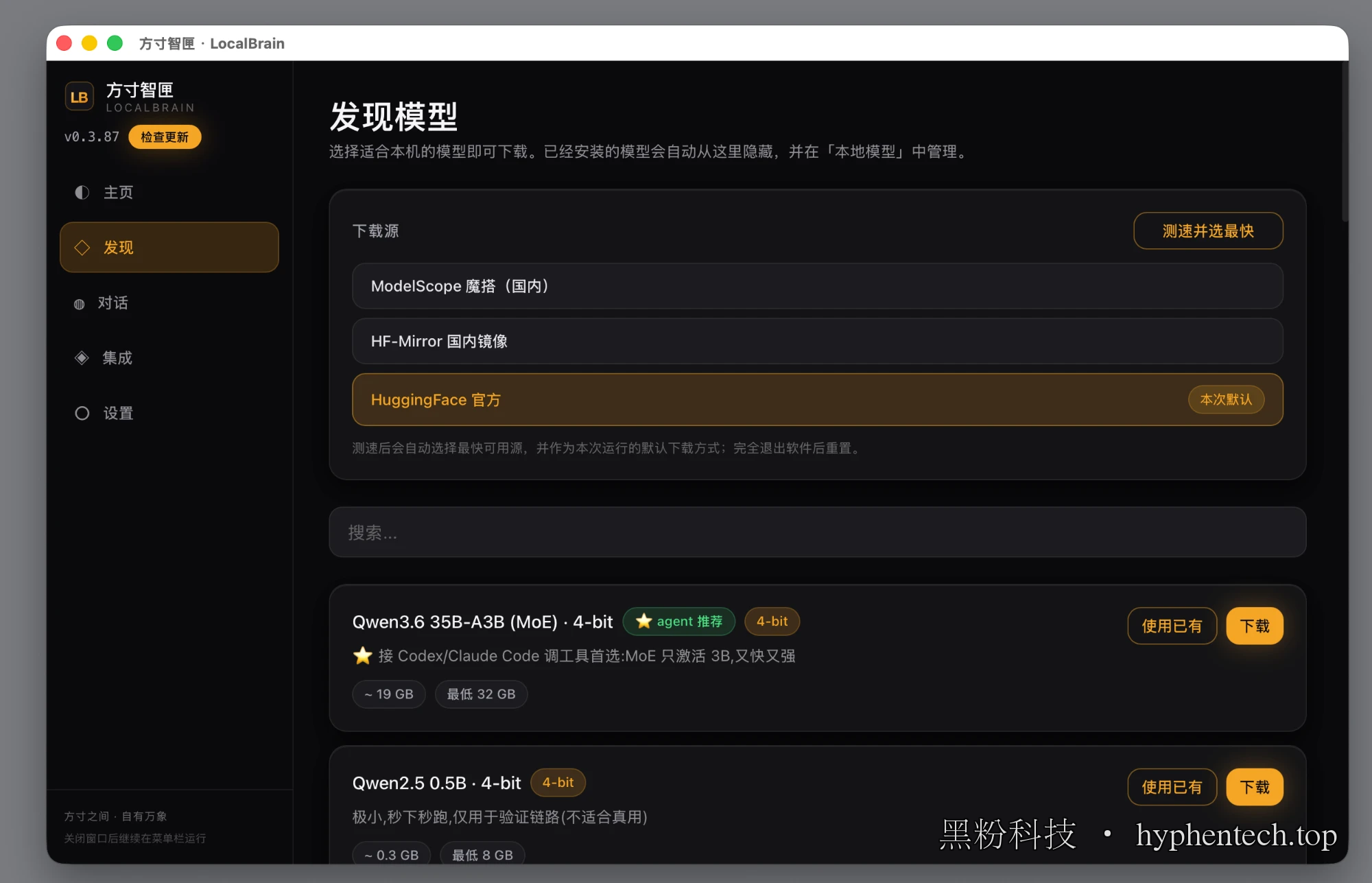
Task: Click the yellow minimize window button
Action: [89, 43]
